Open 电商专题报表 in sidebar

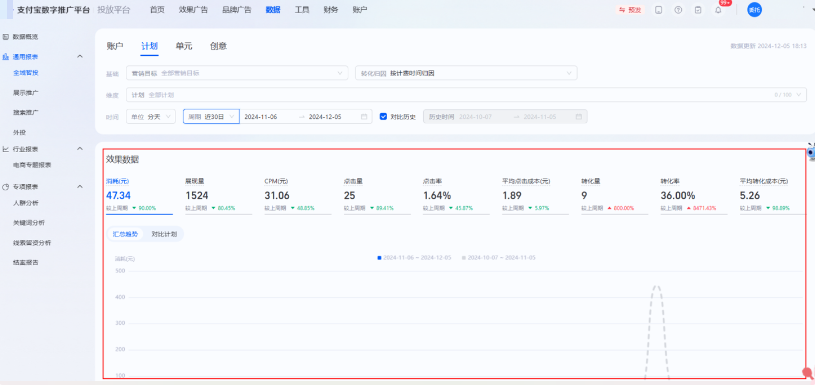click(32, 165)
